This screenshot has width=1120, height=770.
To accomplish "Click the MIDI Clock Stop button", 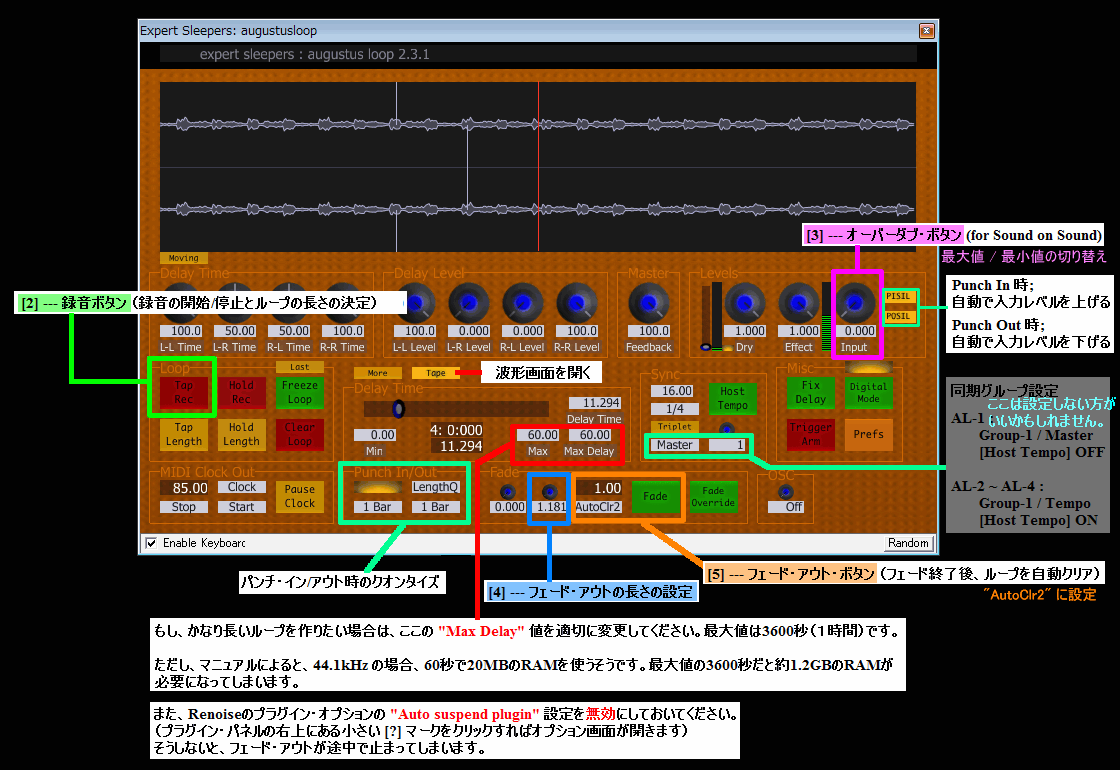I will (184, 507).
